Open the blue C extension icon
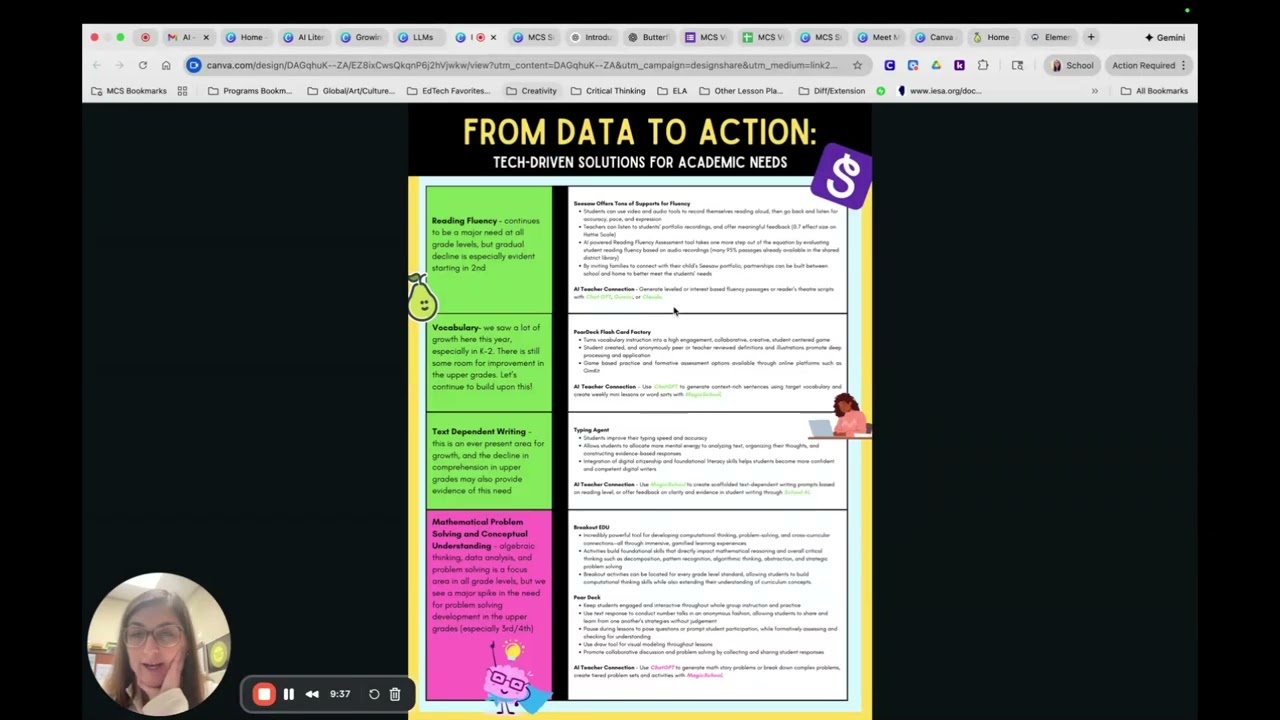Viewport: 1280px width, 720px height. click(890, 65)
